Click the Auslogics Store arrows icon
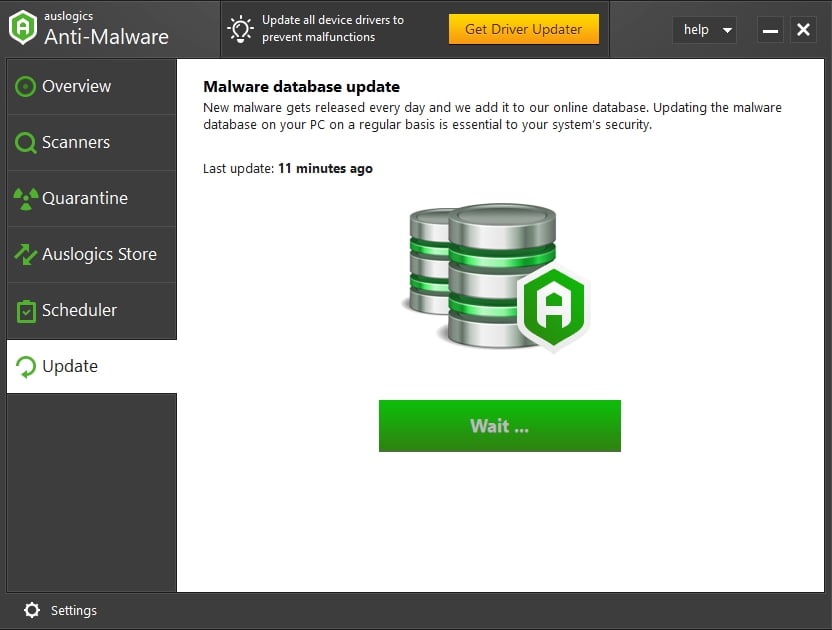This screenshot has height=630, width=832. 25,255
